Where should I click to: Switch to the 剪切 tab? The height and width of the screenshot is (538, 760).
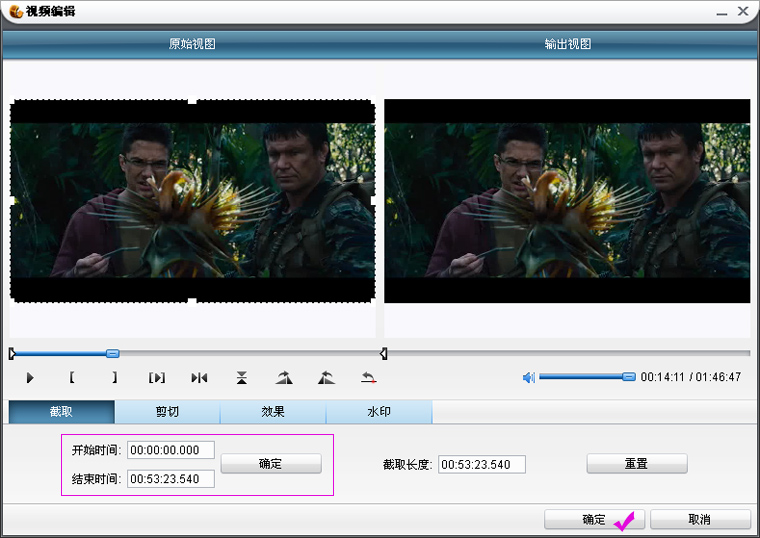(x=167, y=412)
